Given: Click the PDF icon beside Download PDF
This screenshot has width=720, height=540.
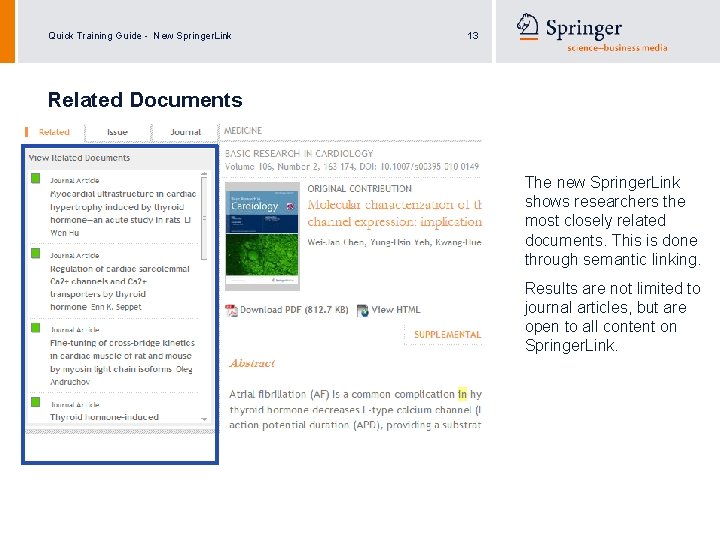Looking at the screenshot, I should pyautogui.click(x=231, y=310).
